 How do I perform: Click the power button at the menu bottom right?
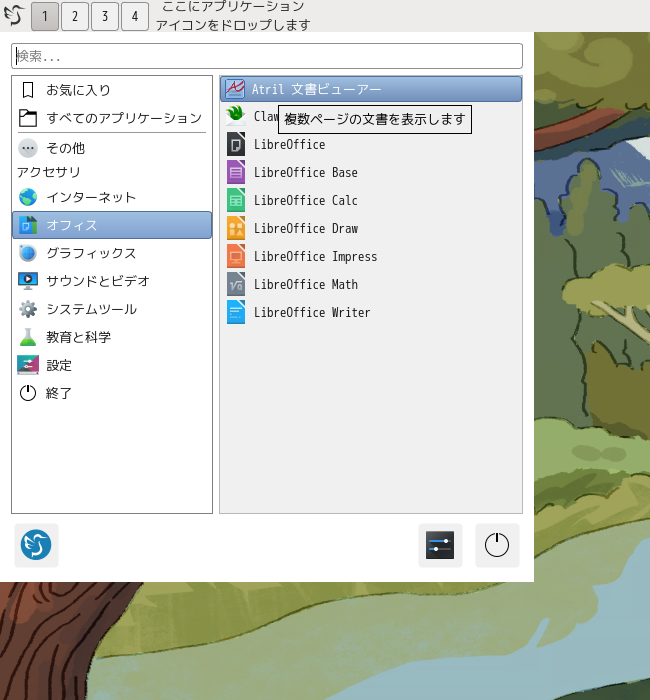point(497,545)
